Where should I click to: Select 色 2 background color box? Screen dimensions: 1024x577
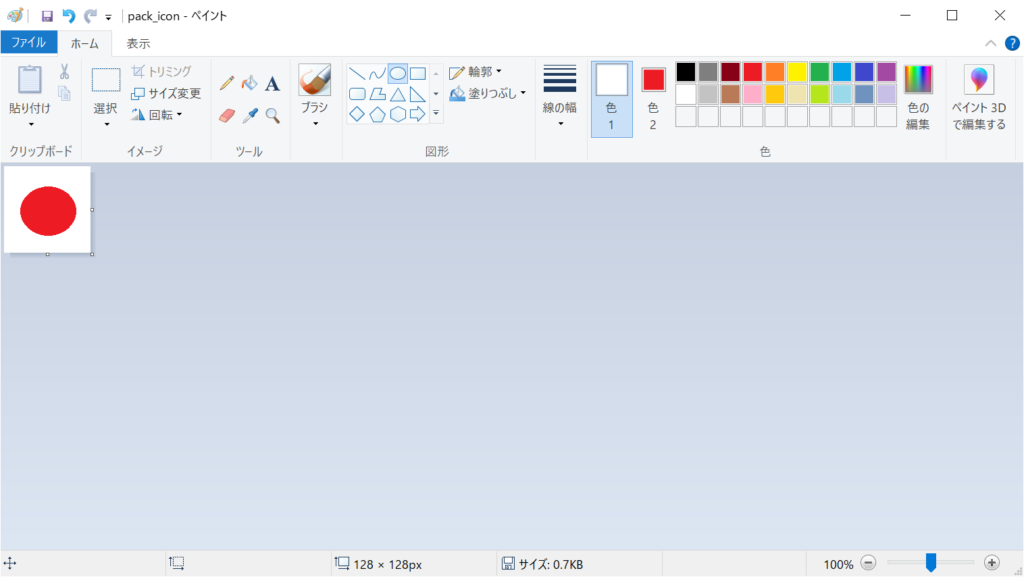[x=653, y=99]
